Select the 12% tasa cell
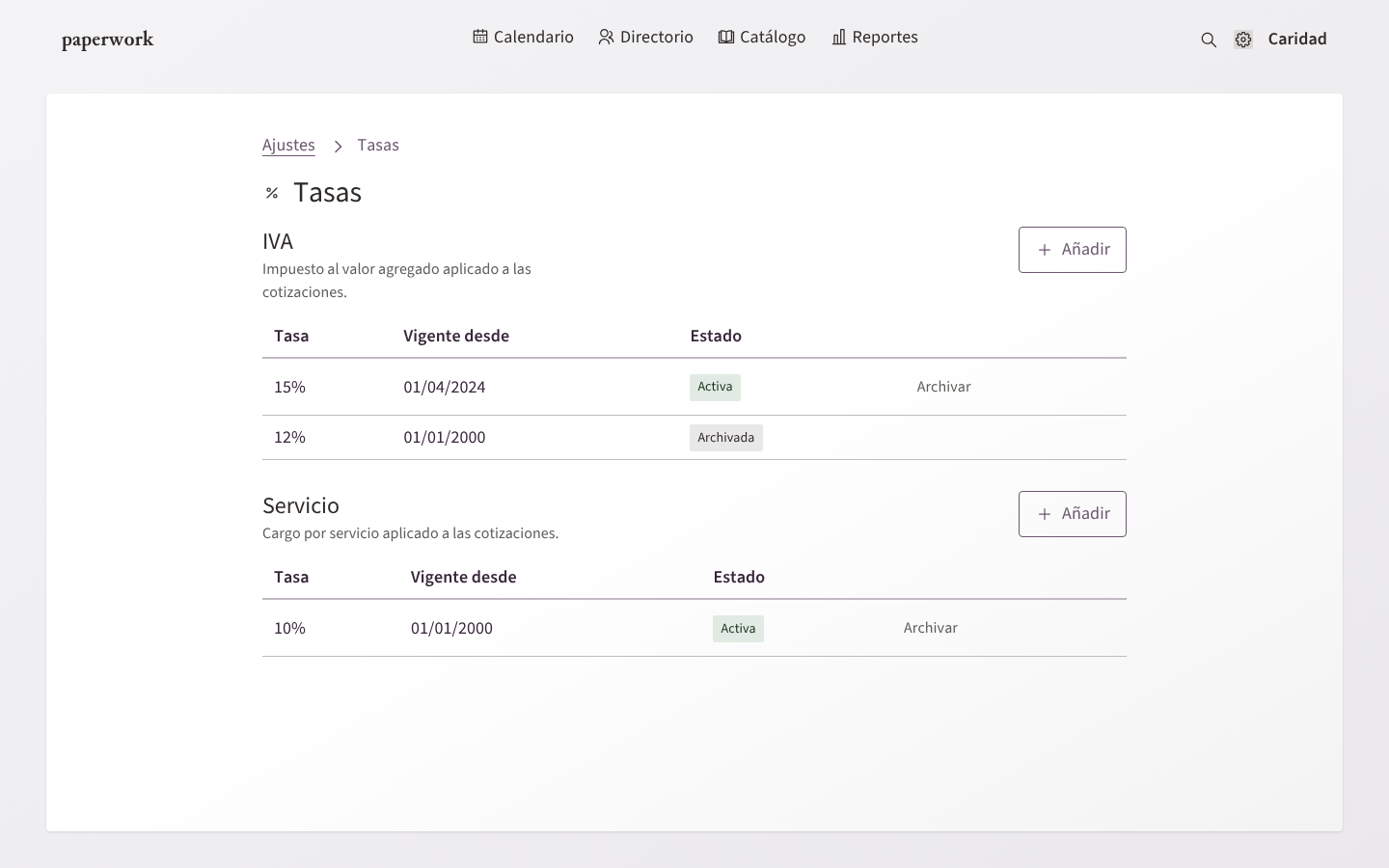This screenshot has width=1389, height=868. 289,437
